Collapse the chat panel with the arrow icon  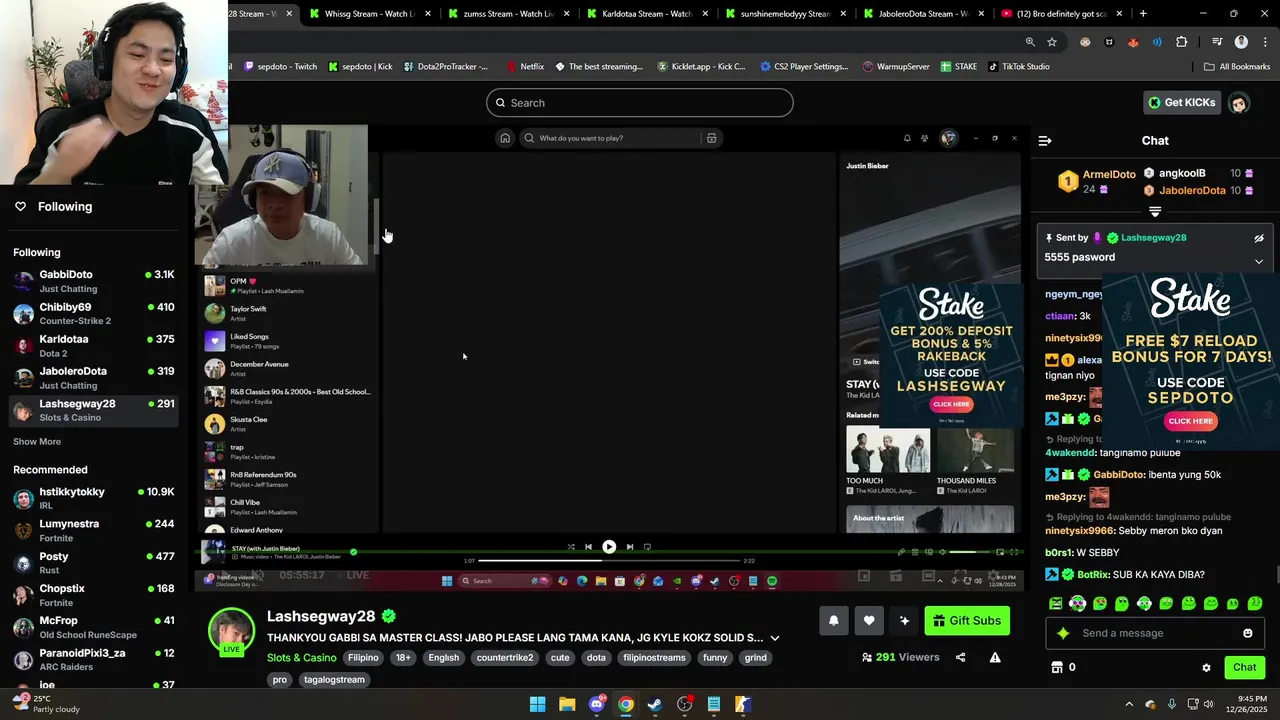tap(1045, 141)
